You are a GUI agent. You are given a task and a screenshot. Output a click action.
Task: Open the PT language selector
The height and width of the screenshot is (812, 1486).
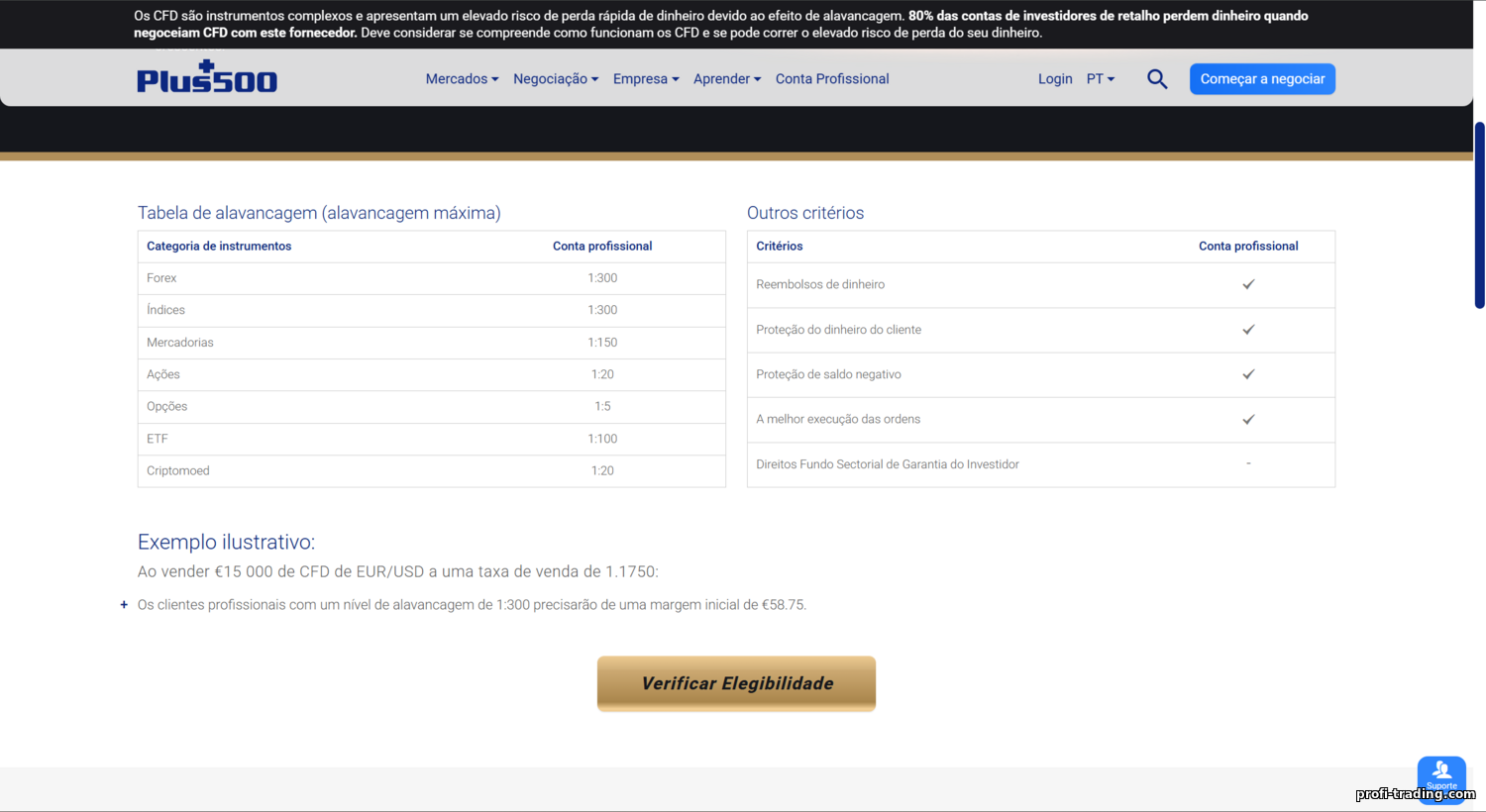point(1100,79)
